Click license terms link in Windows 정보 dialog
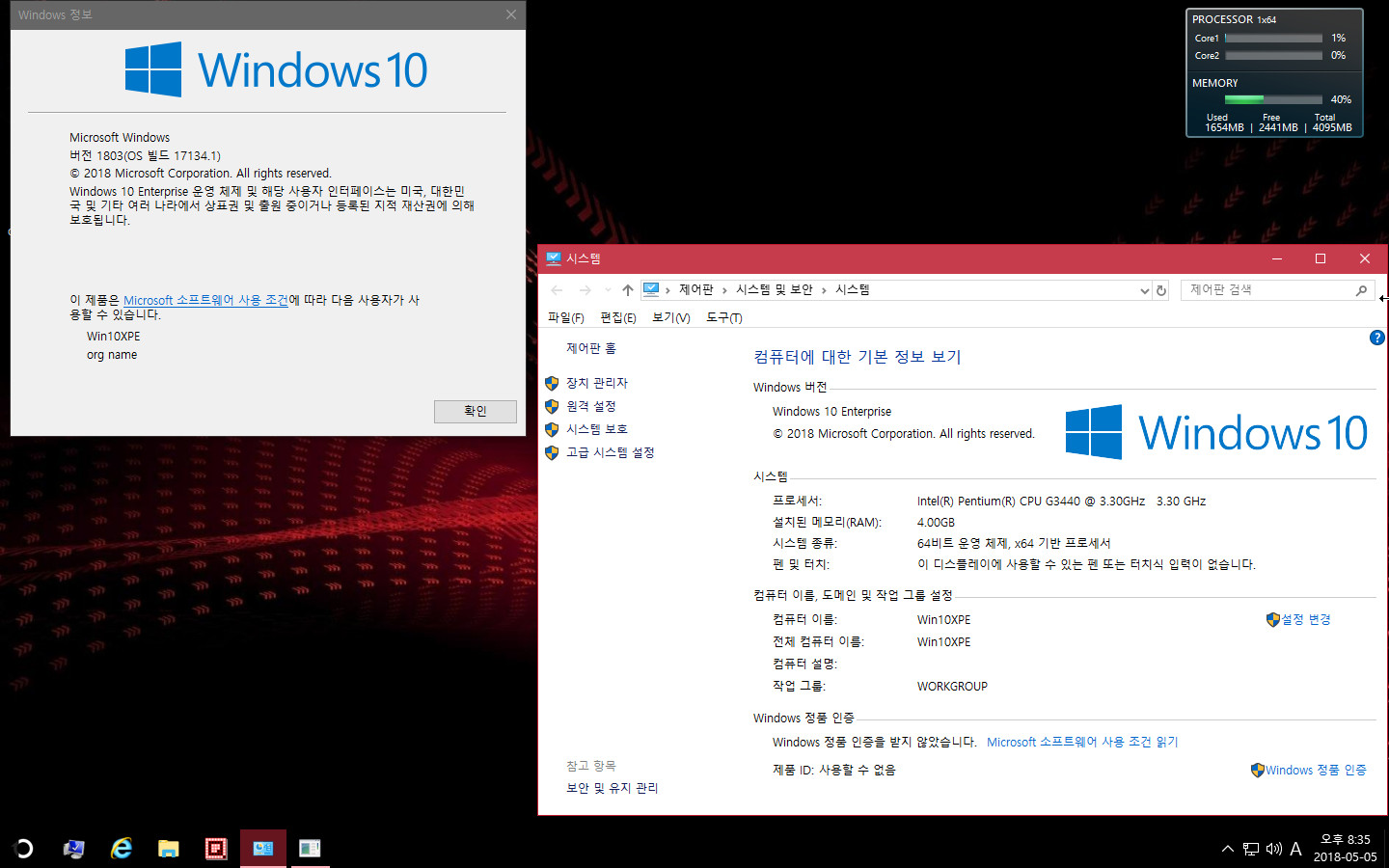The image size is (1389, 868). point(205,300)
